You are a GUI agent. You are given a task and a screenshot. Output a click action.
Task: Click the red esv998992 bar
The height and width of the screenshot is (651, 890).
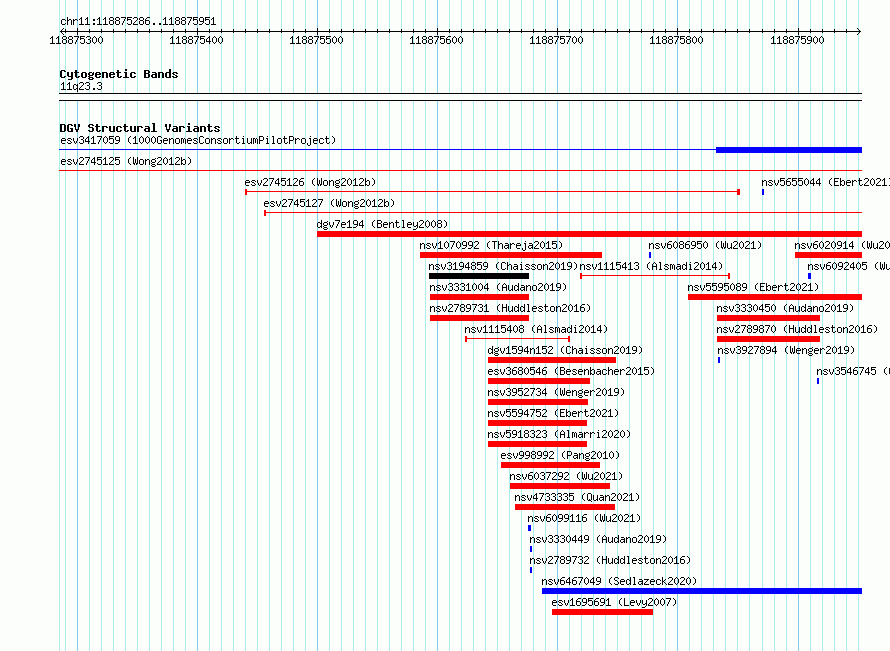click(x=551, y=465)
